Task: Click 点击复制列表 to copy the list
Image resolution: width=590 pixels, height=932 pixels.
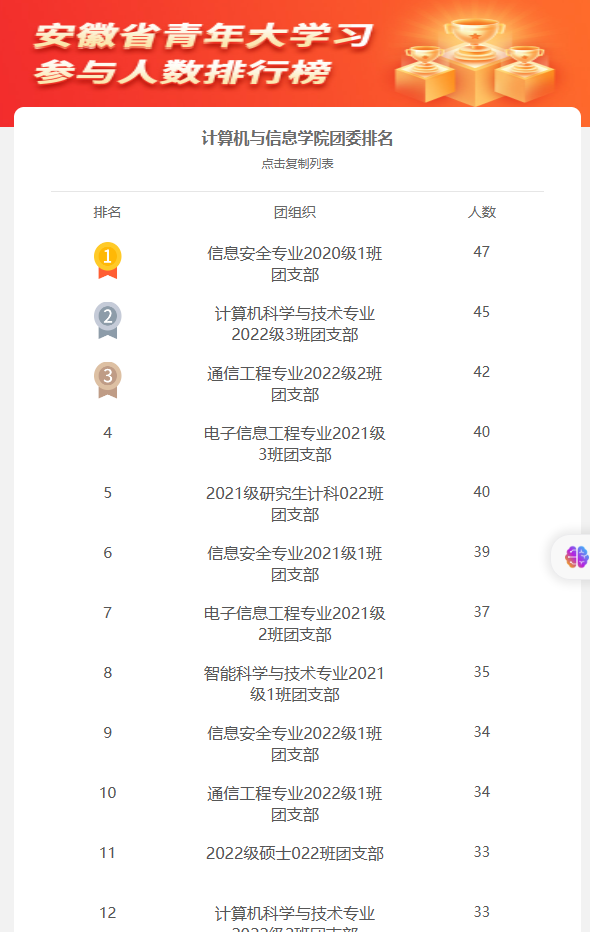Action: pyautogui.click(x=297, y=163)
